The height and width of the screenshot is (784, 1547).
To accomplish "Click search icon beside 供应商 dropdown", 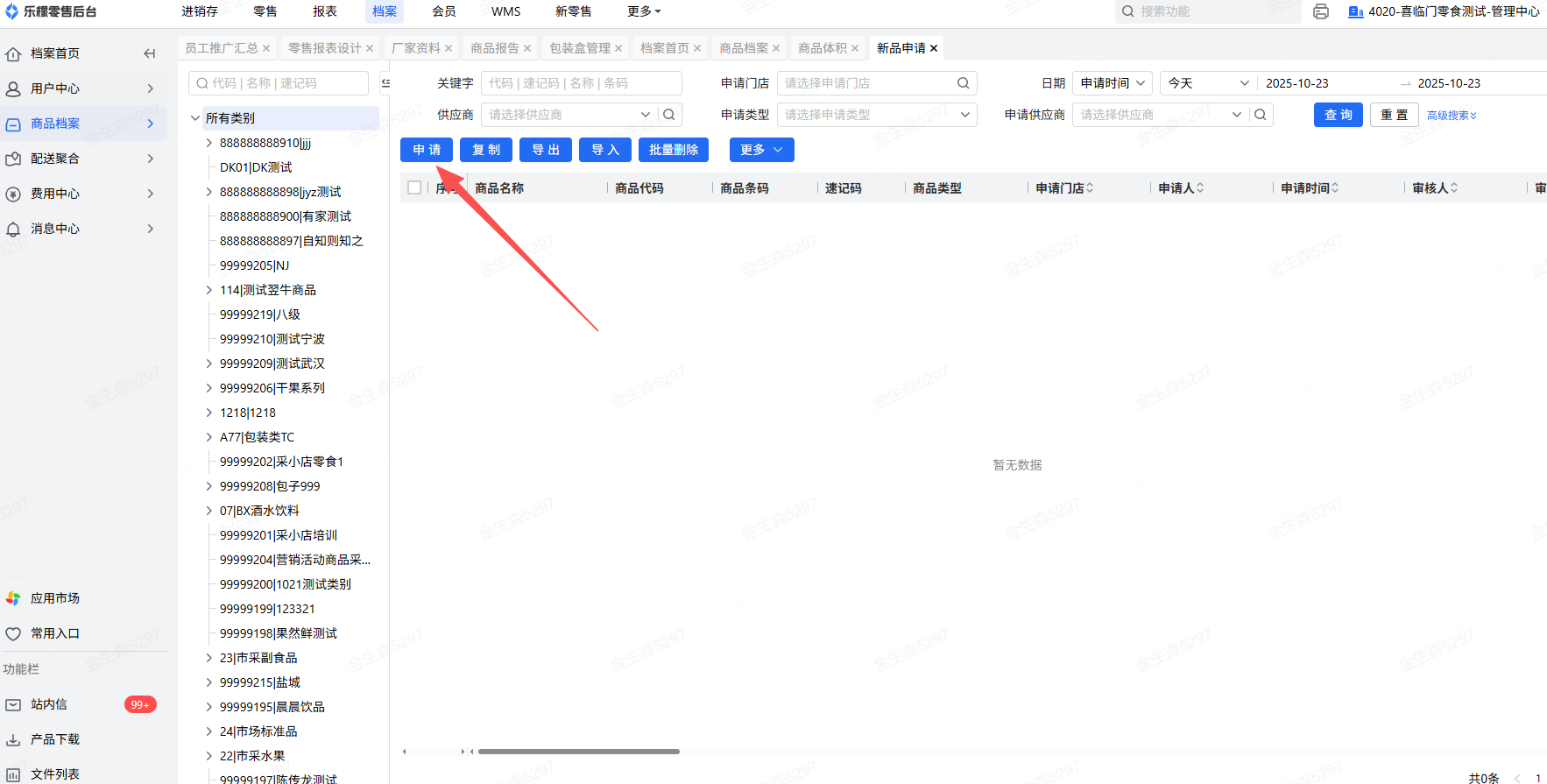I will tap(669, 115).
